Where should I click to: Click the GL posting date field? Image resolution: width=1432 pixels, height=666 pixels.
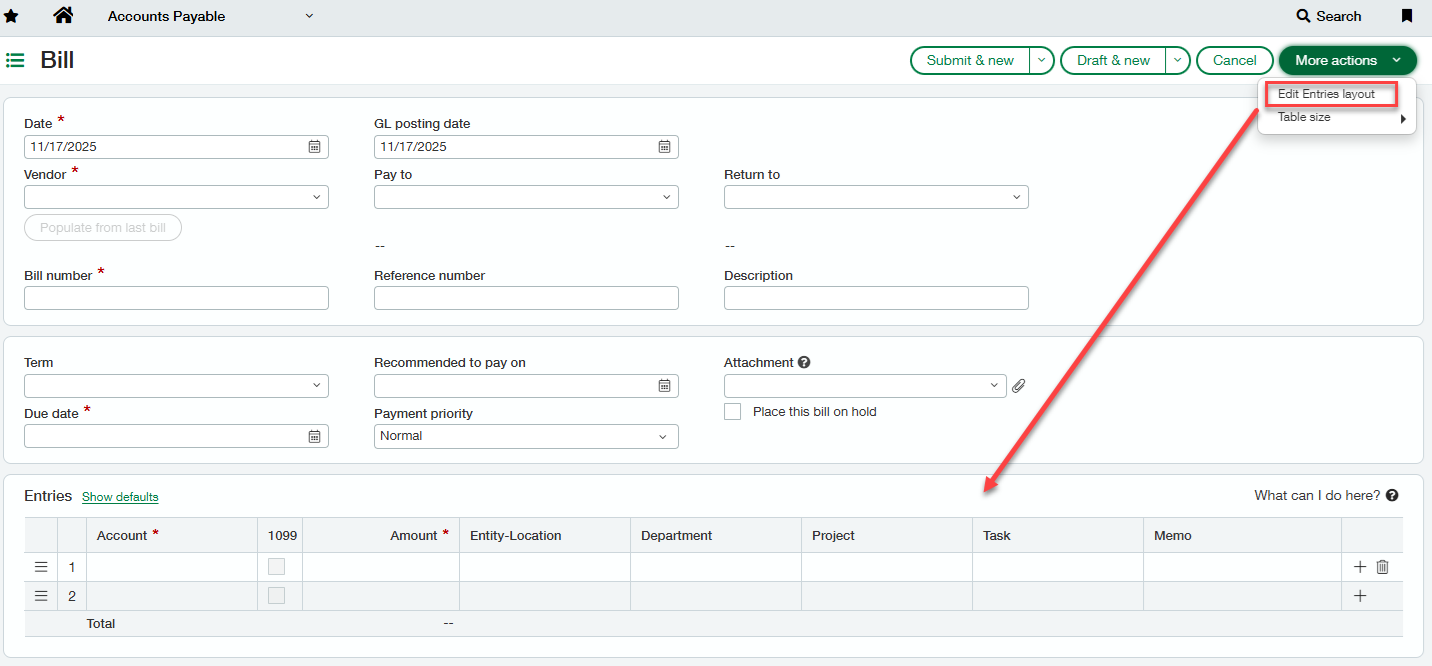tap(526, 147)
